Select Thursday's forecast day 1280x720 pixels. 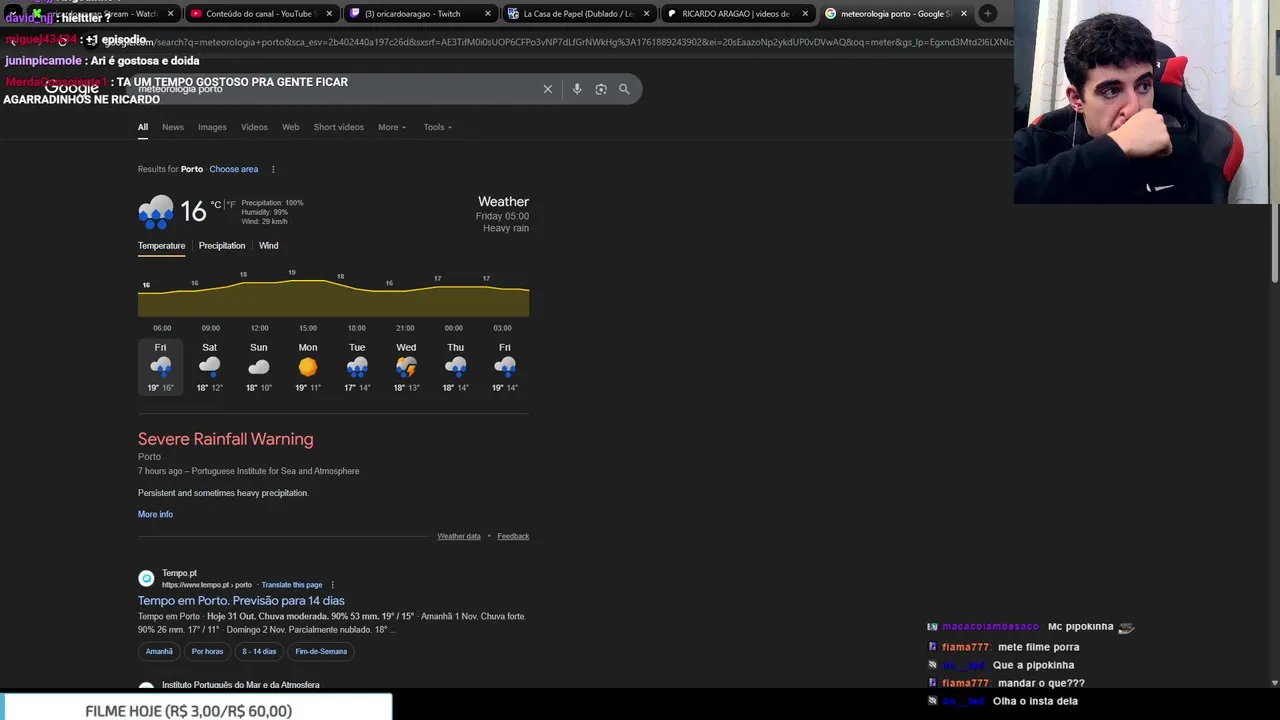click(x=456, y=367)
